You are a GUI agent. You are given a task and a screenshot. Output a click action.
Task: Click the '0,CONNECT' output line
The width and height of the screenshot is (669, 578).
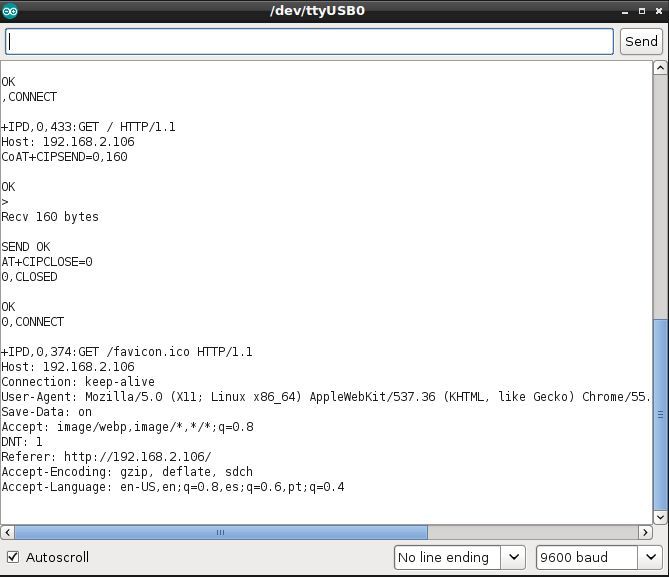(x=33, y=322)
